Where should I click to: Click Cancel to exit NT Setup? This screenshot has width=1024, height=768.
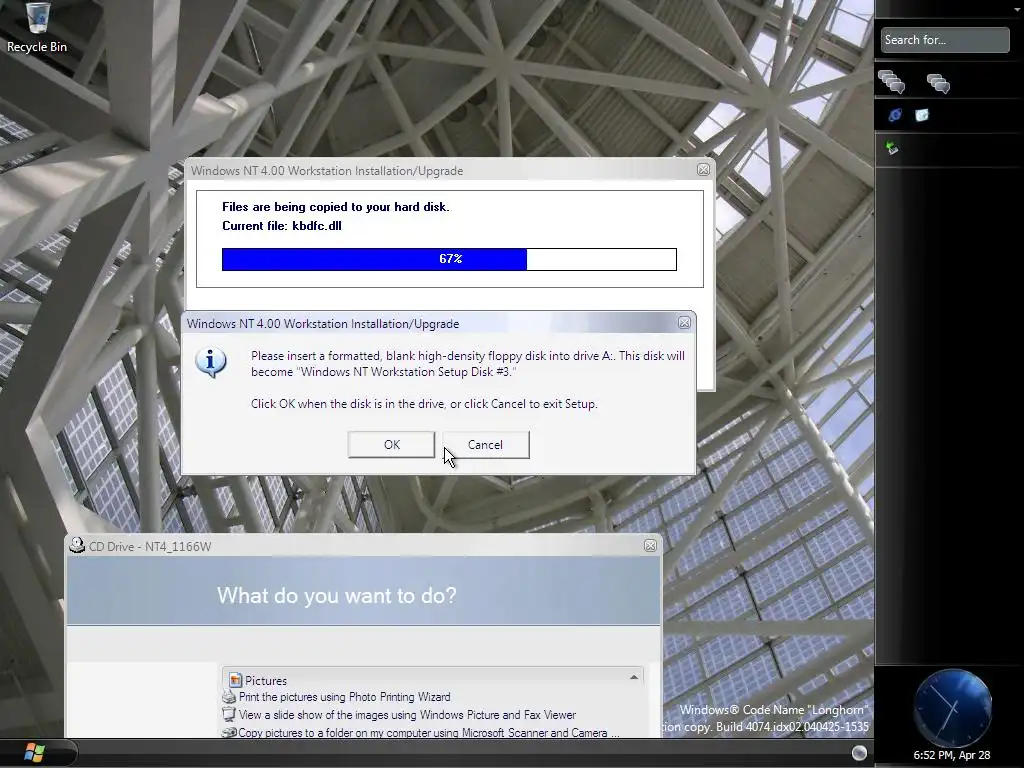[x=485, y=445]
